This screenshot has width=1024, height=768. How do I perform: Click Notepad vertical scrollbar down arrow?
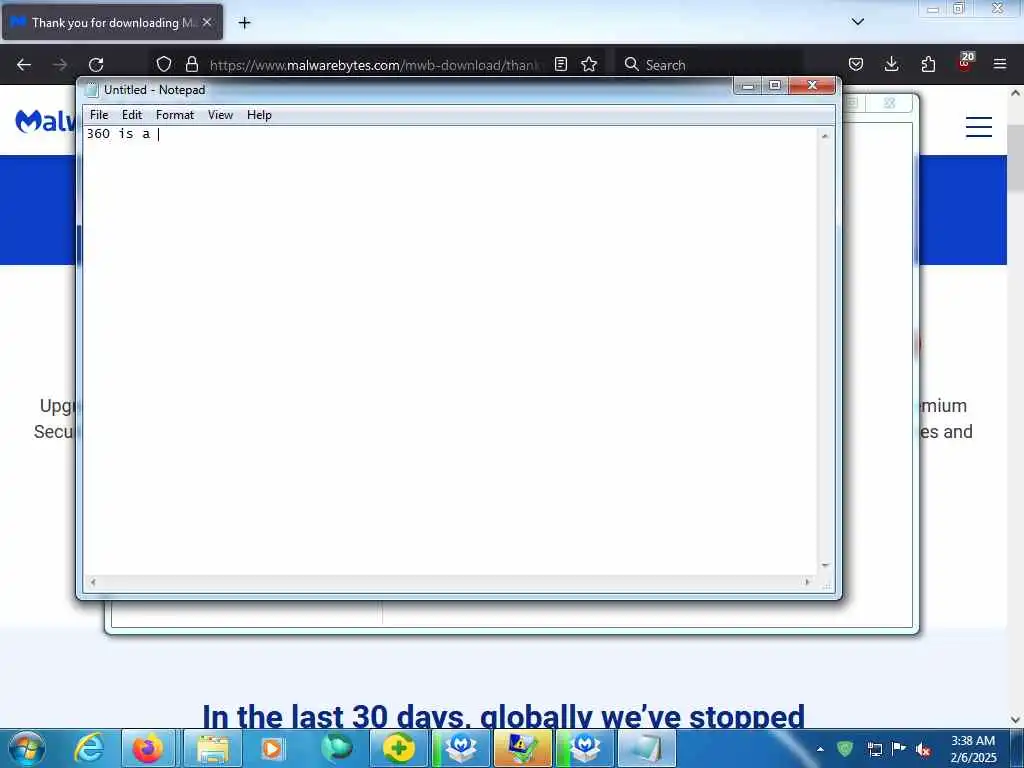[x=825, y=566]
